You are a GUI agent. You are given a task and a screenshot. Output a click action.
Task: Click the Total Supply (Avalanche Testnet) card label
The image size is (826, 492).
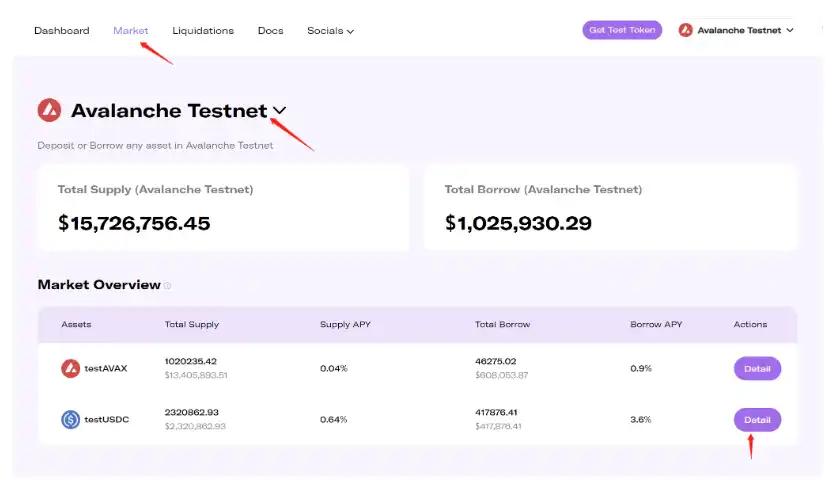pyautogui.click(x=155, y=190)
